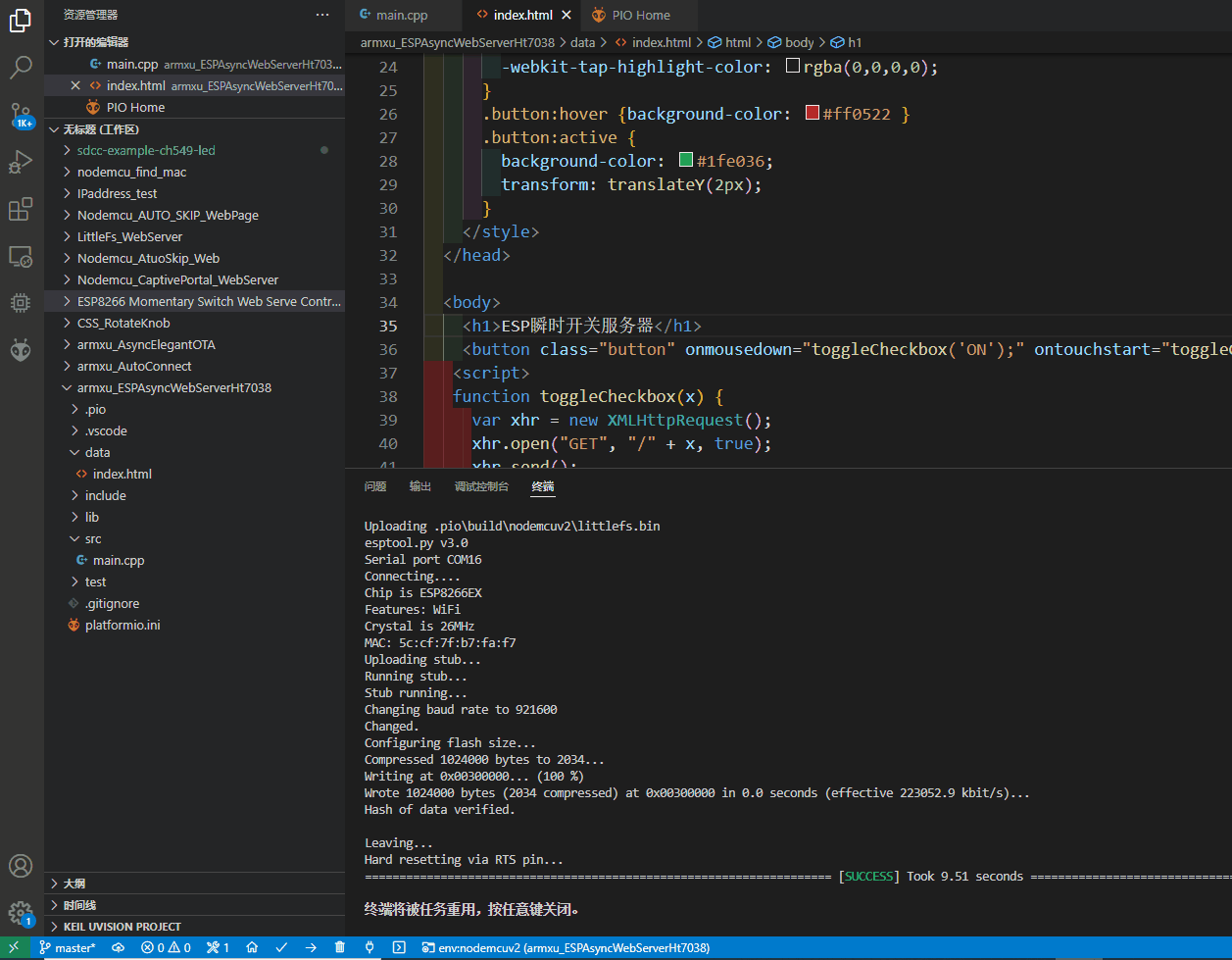Switch to the 问题 panel tab

(375, 486)
